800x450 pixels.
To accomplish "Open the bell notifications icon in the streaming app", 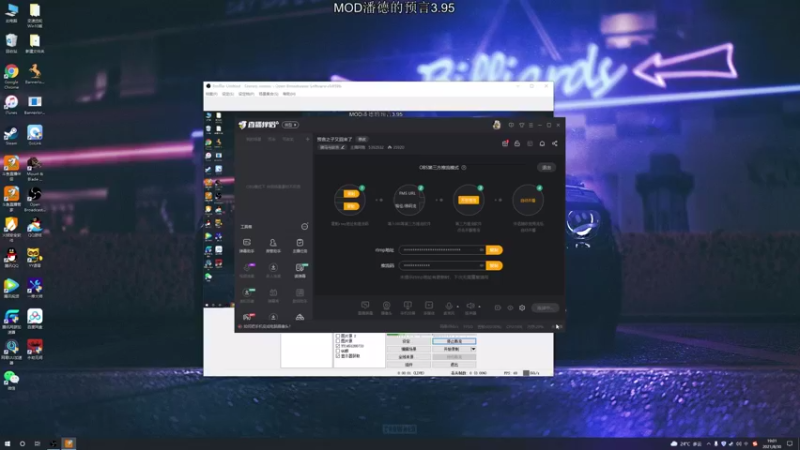I will click(542, 144).
